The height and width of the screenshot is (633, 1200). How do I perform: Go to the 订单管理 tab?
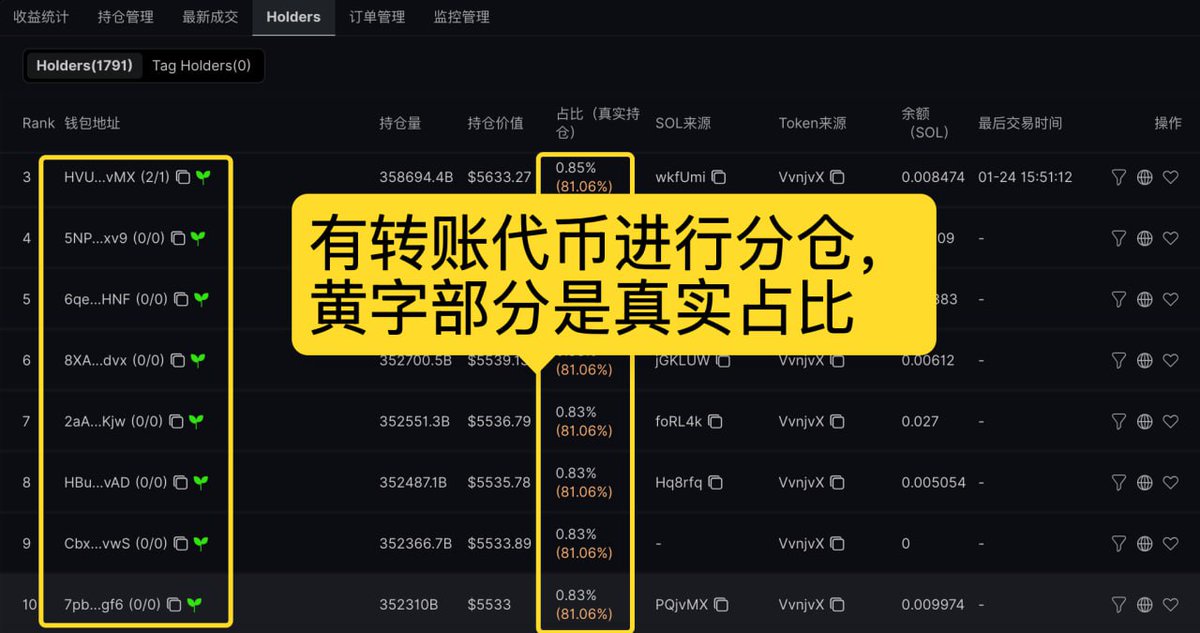click(x=377, y=17)
